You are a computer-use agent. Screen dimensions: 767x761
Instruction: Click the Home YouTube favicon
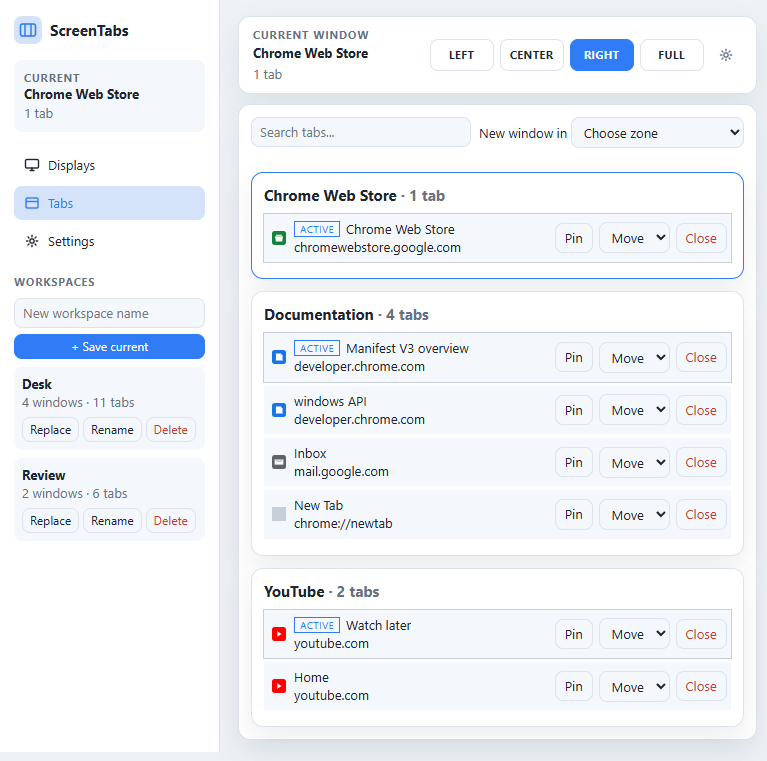279,686
